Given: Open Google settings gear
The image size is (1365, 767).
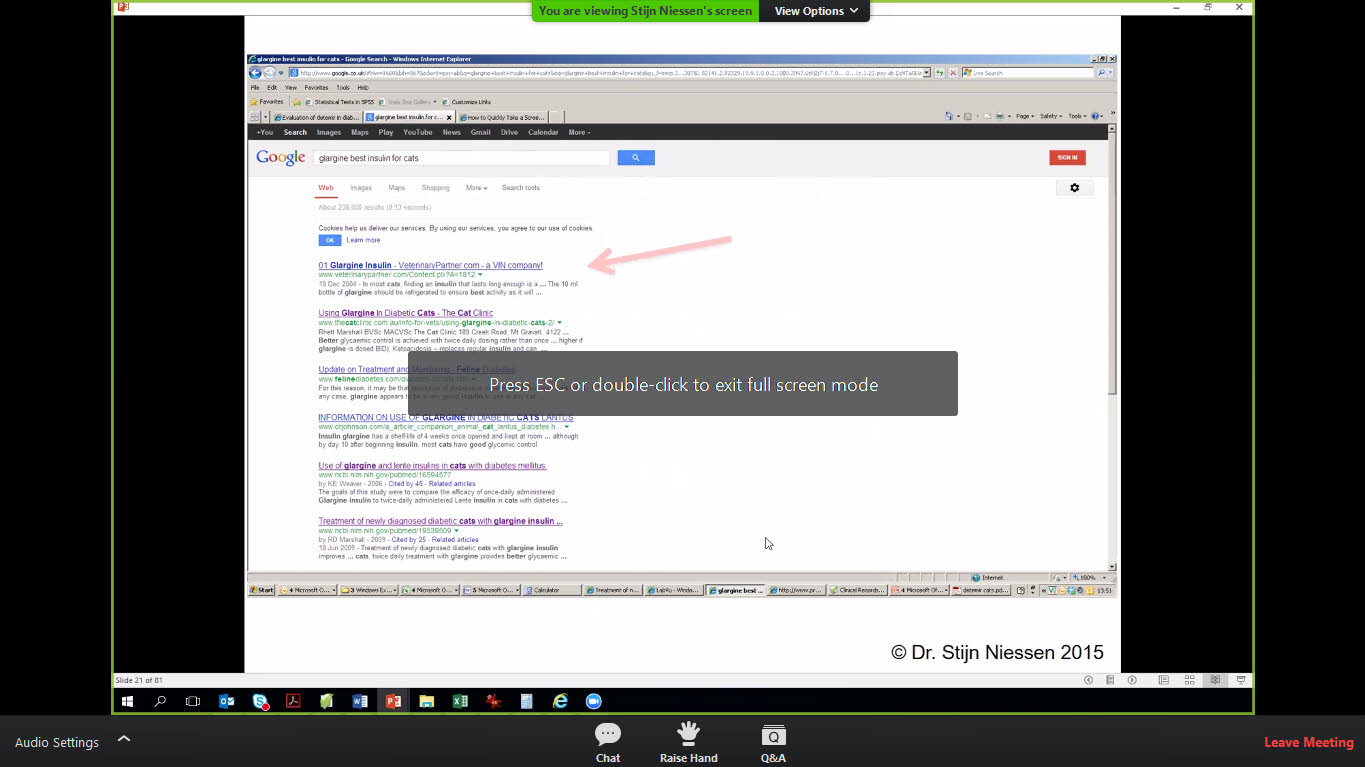Looking at the screenshot, I should tap(1075, 188).
